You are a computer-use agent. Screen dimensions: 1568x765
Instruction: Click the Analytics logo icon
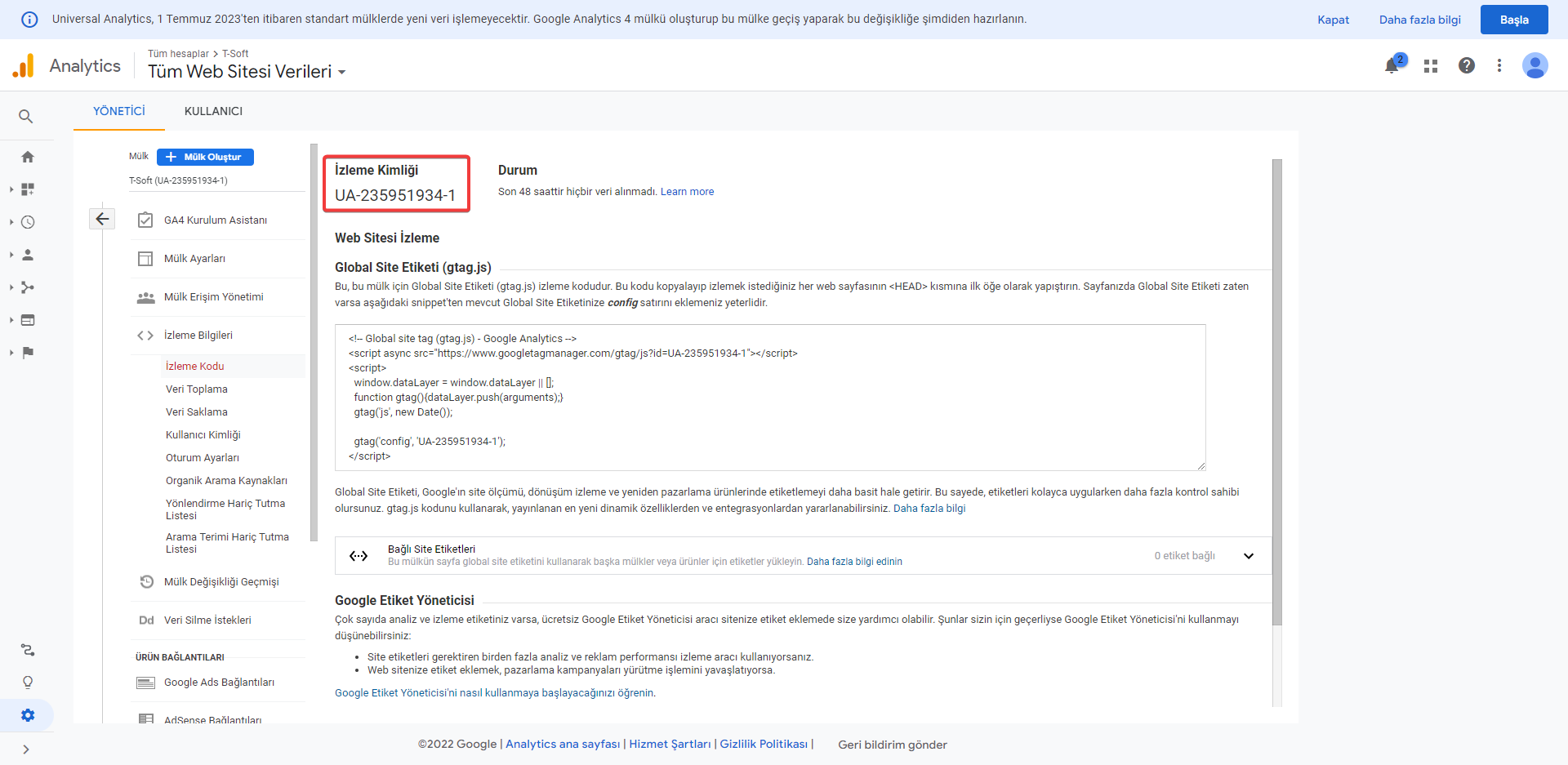click(24, 65)
